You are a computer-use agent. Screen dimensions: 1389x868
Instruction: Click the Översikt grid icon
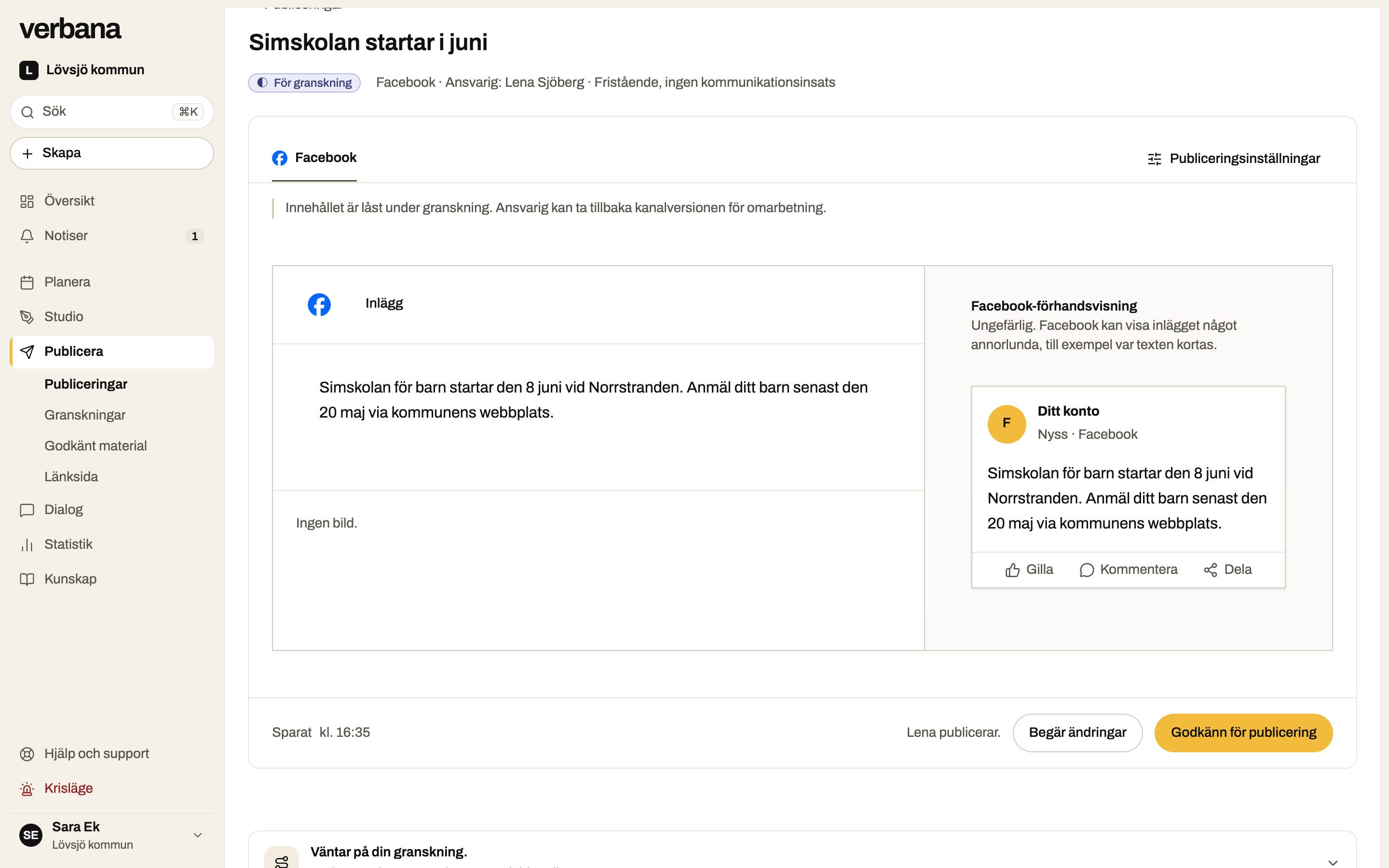point(27,202)
